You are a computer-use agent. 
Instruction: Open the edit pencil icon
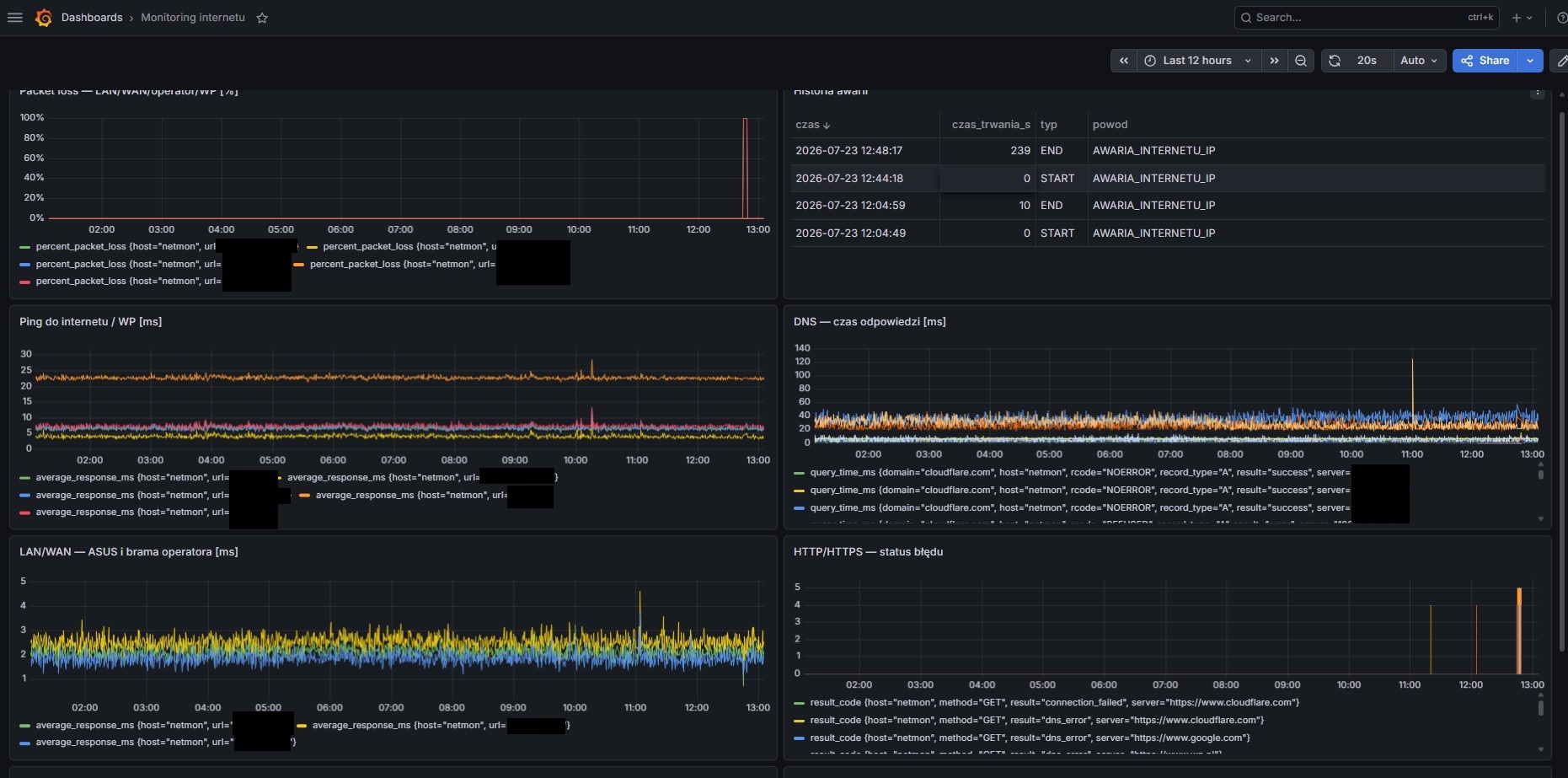1560,61
